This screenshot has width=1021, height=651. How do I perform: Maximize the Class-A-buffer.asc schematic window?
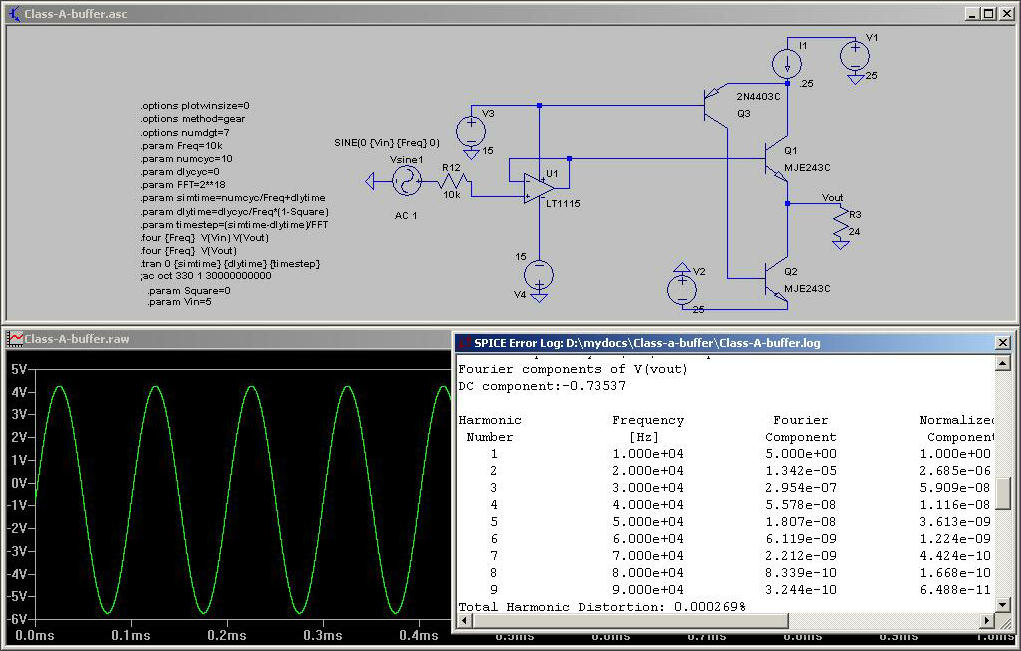(988, 13)
